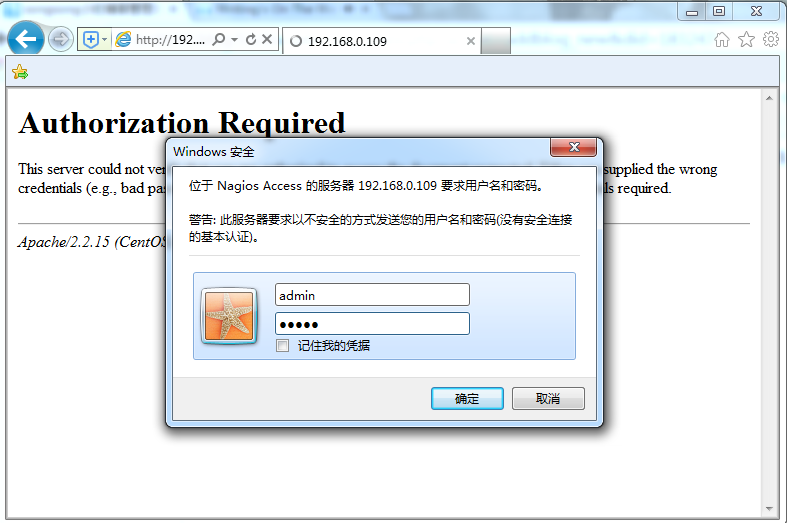Click the page scrollbar up arrow
The width and height of the screenshot is (787, 523).
[769, 98]
